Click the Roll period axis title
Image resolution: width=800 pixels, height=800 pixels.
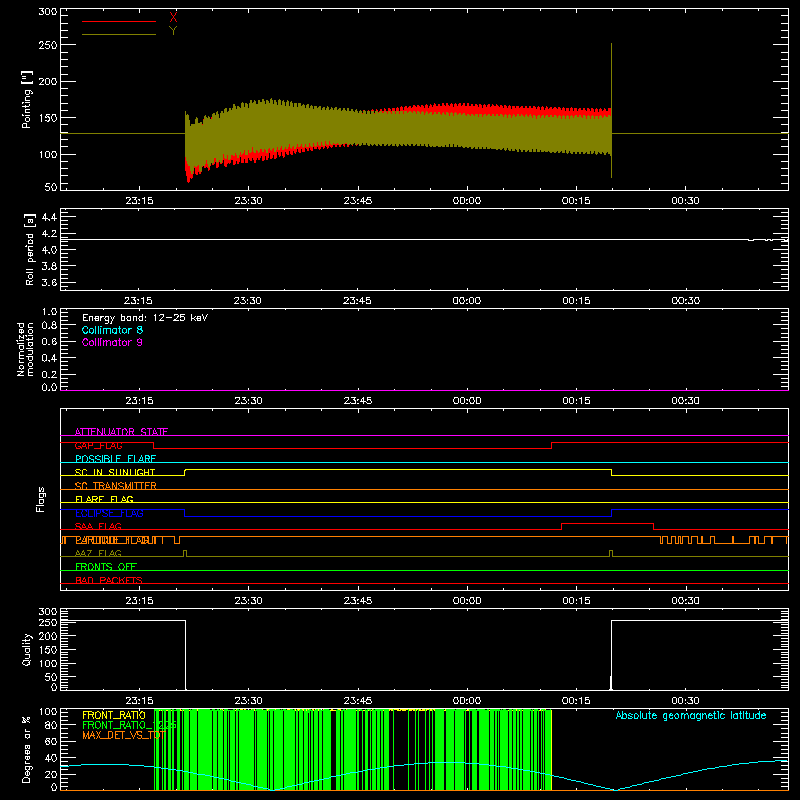[x=30, y=249]
